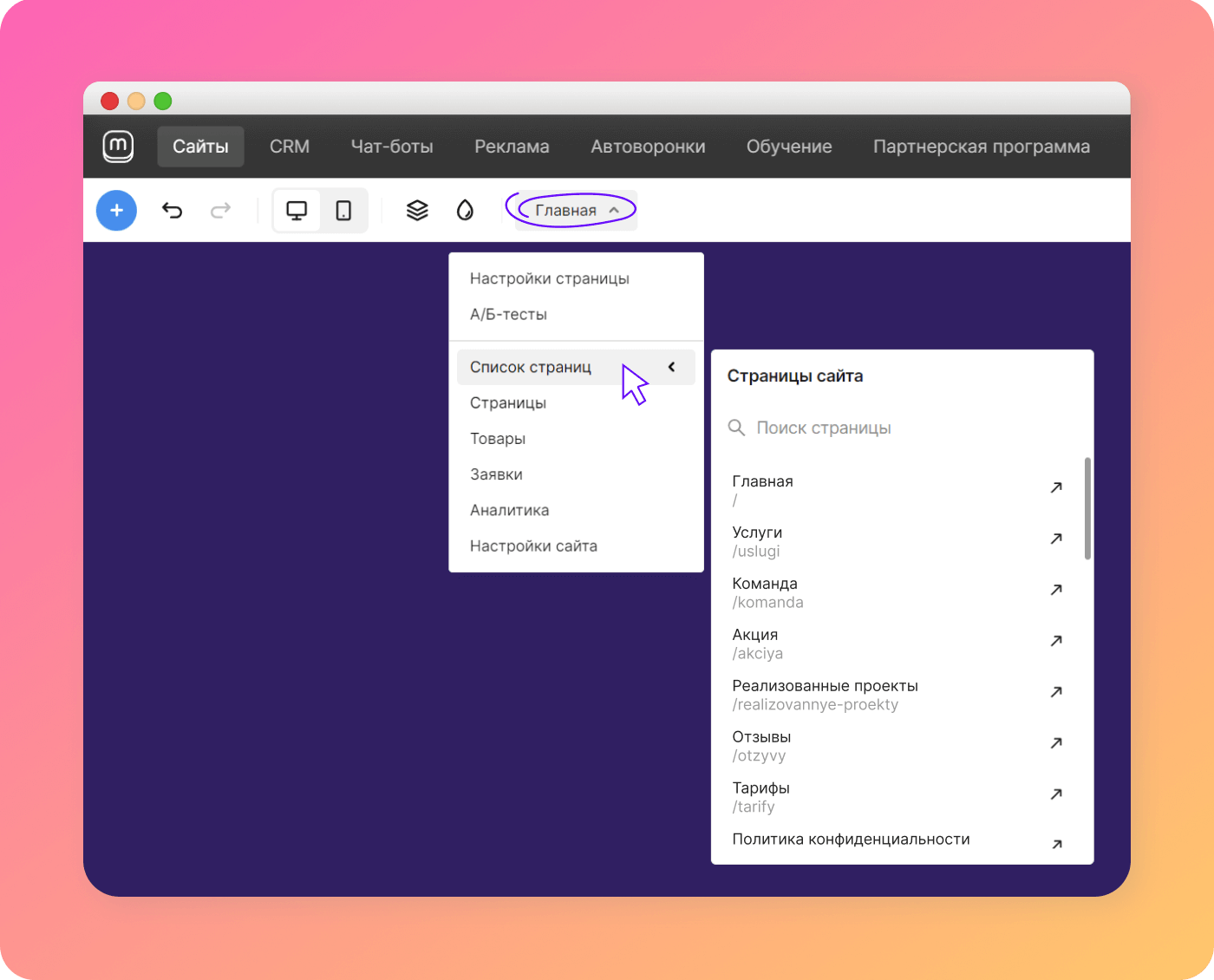Click the mottor logo icon

pos(118,146)
